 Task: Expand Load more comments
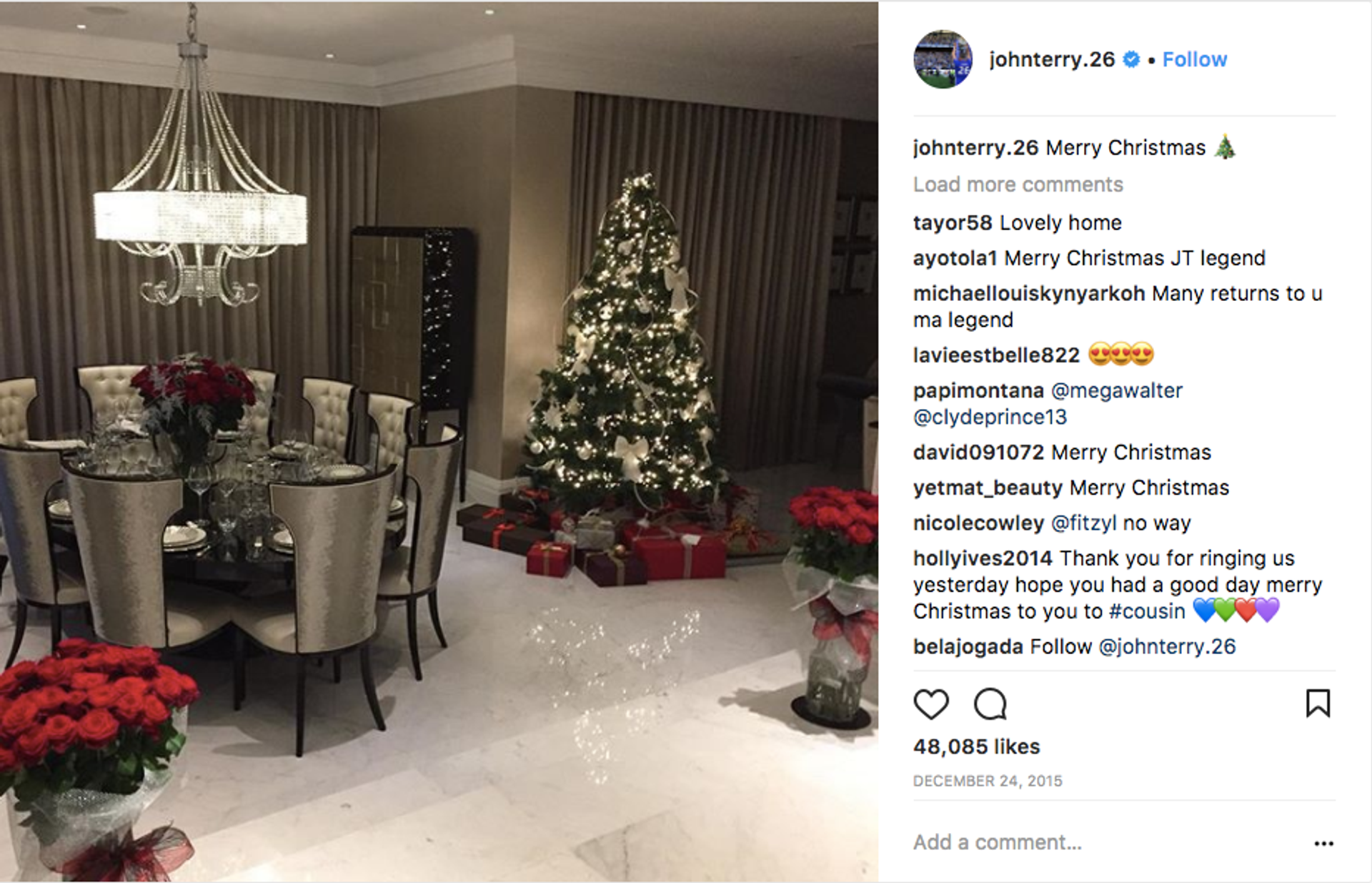point(1018,184)
